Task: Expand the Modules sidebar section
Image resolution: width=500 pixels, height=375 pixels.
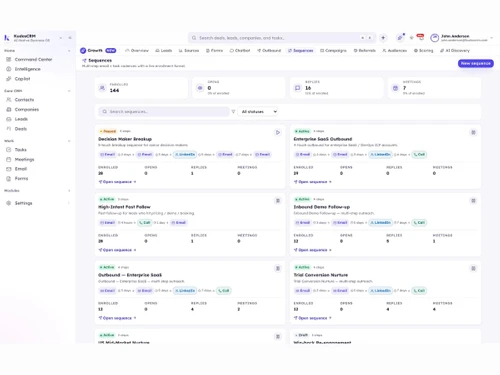Action: [69, 191]
